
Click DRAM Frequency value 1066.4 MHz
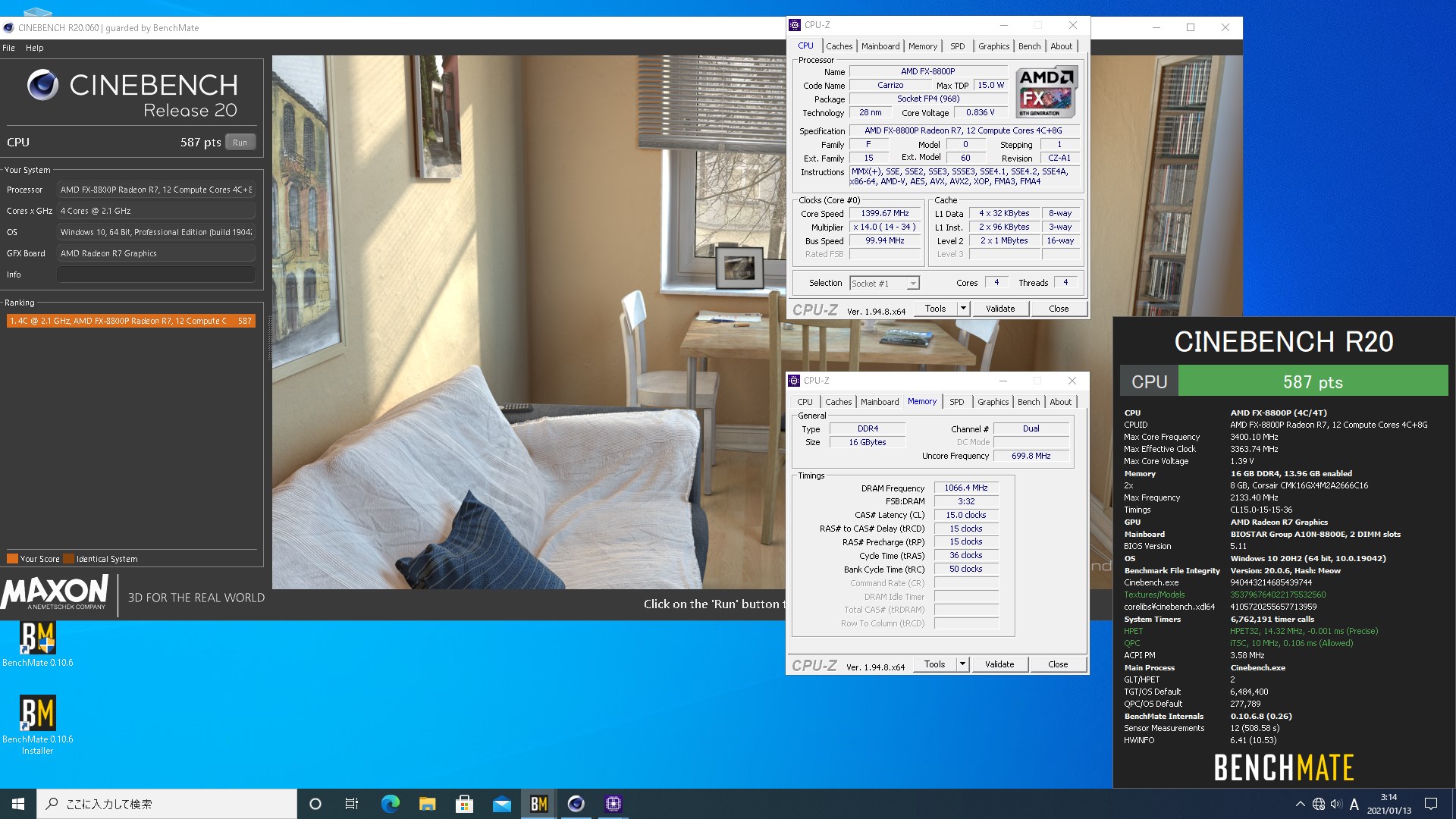point(966,488)
